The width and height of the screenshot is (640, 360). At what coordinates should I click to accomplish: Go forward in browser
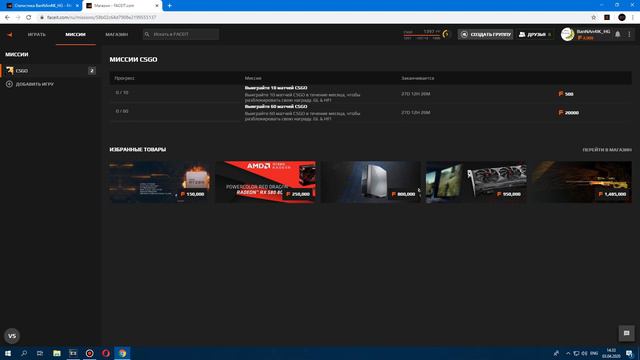point(18,18)
